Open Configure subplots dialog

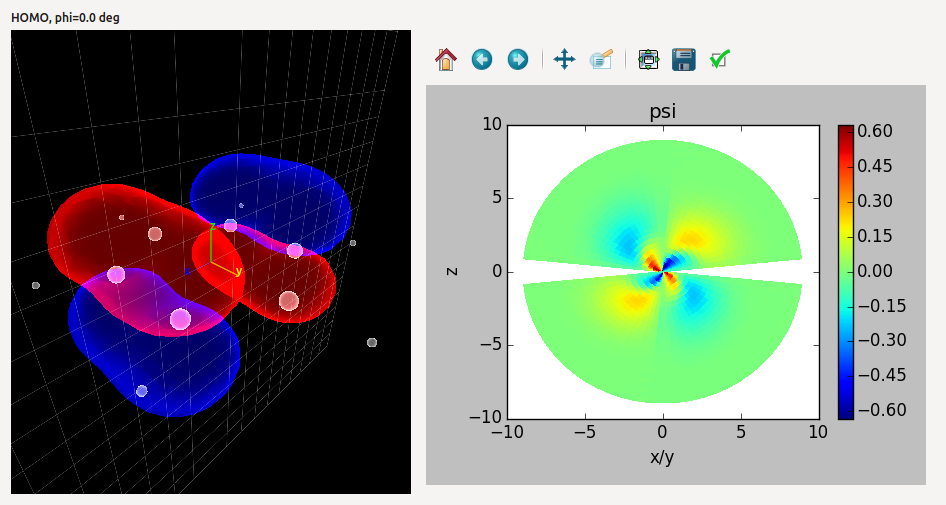(x=648, y=60)
